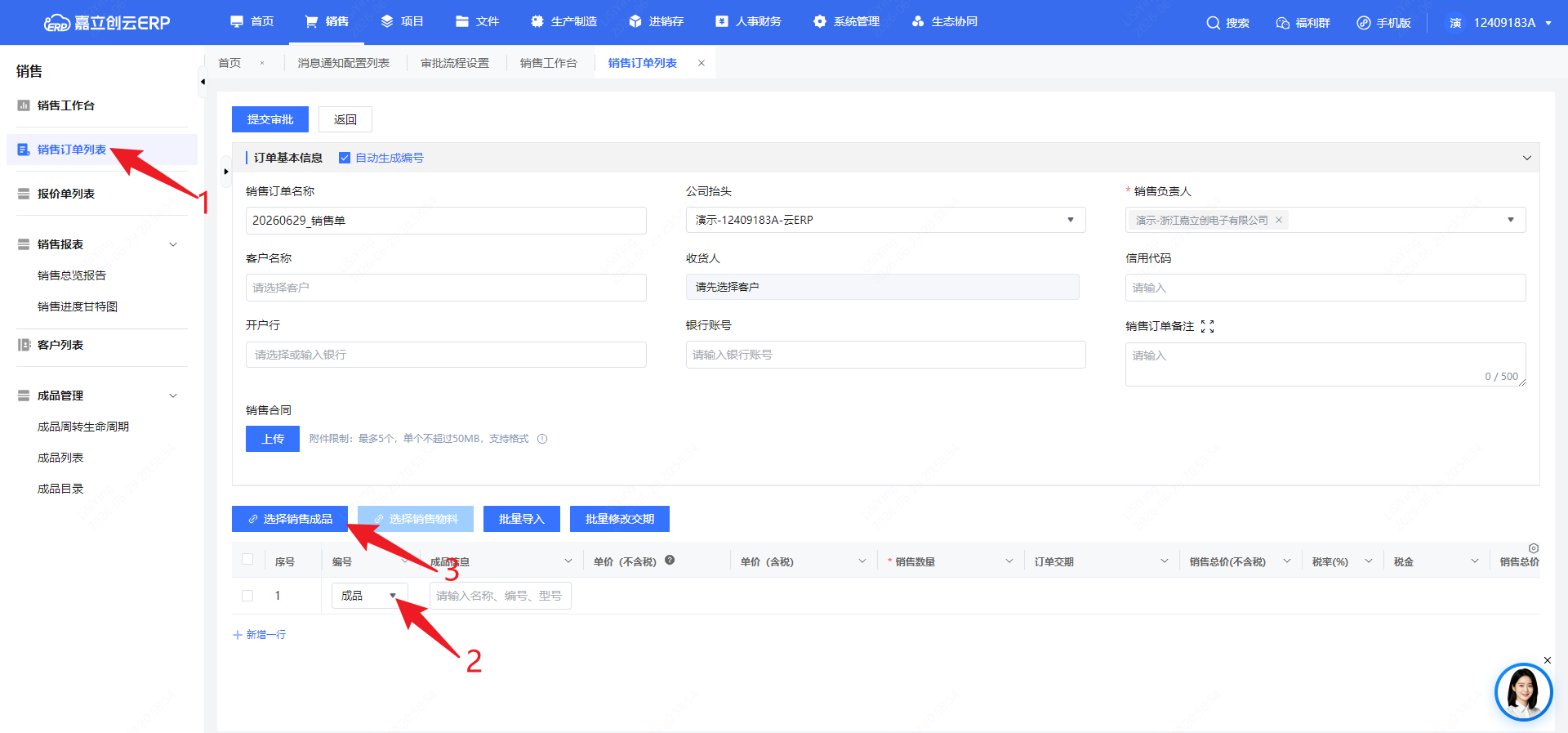
Task: Close the 首页 tab
Action: [262, 63]
